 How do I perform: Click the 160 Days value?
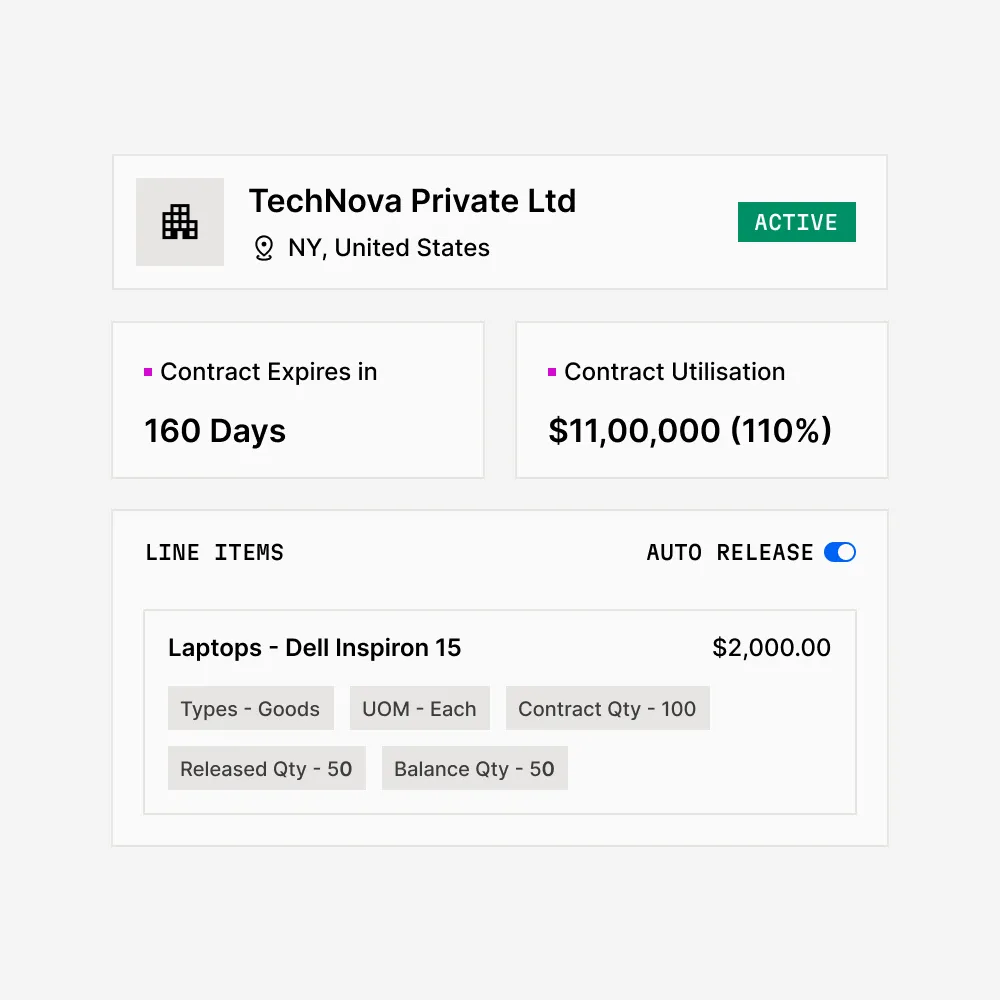[215, 431]
